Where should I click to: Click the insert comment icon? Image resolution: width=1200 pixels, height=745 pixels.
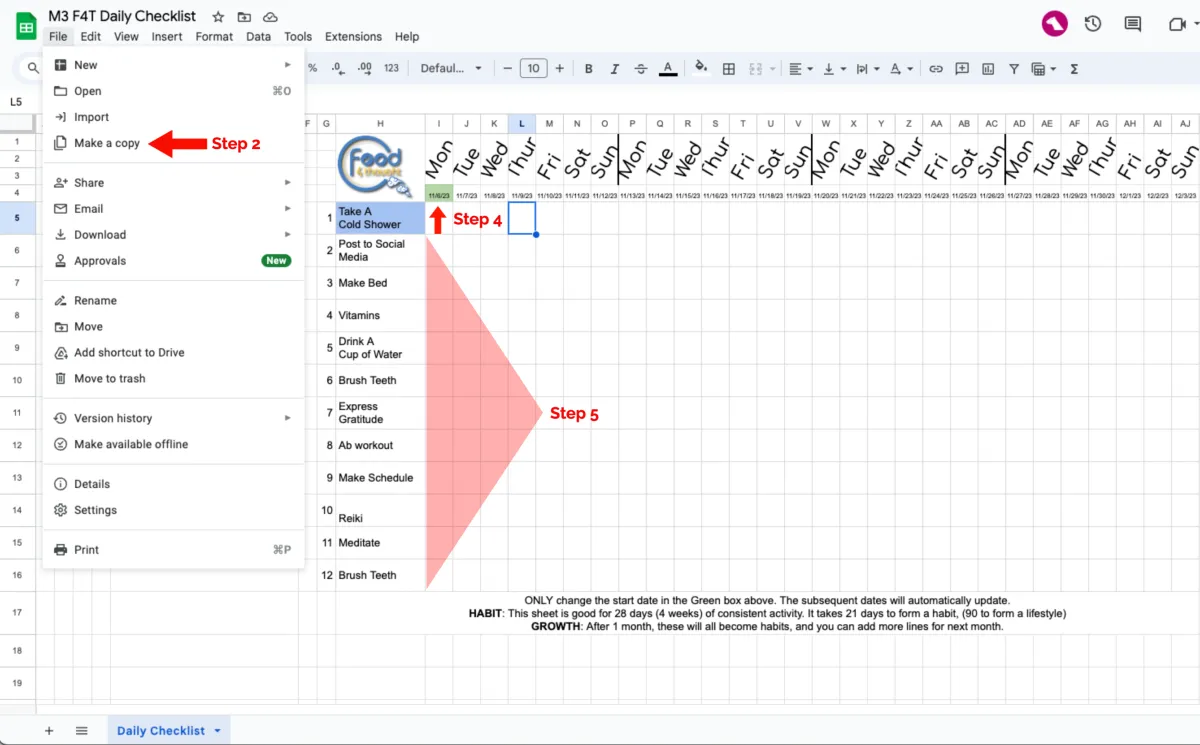point(962,68)
